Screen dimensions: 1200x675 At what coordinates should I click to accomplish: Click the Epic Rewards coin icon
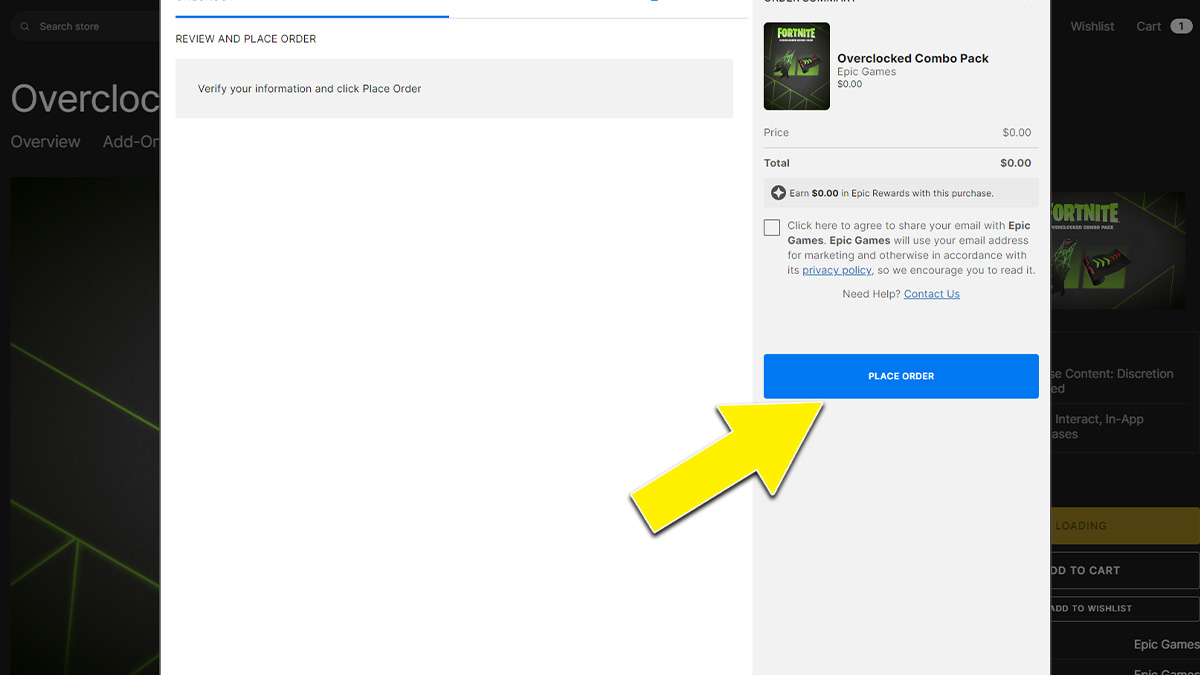coord(778,193)
